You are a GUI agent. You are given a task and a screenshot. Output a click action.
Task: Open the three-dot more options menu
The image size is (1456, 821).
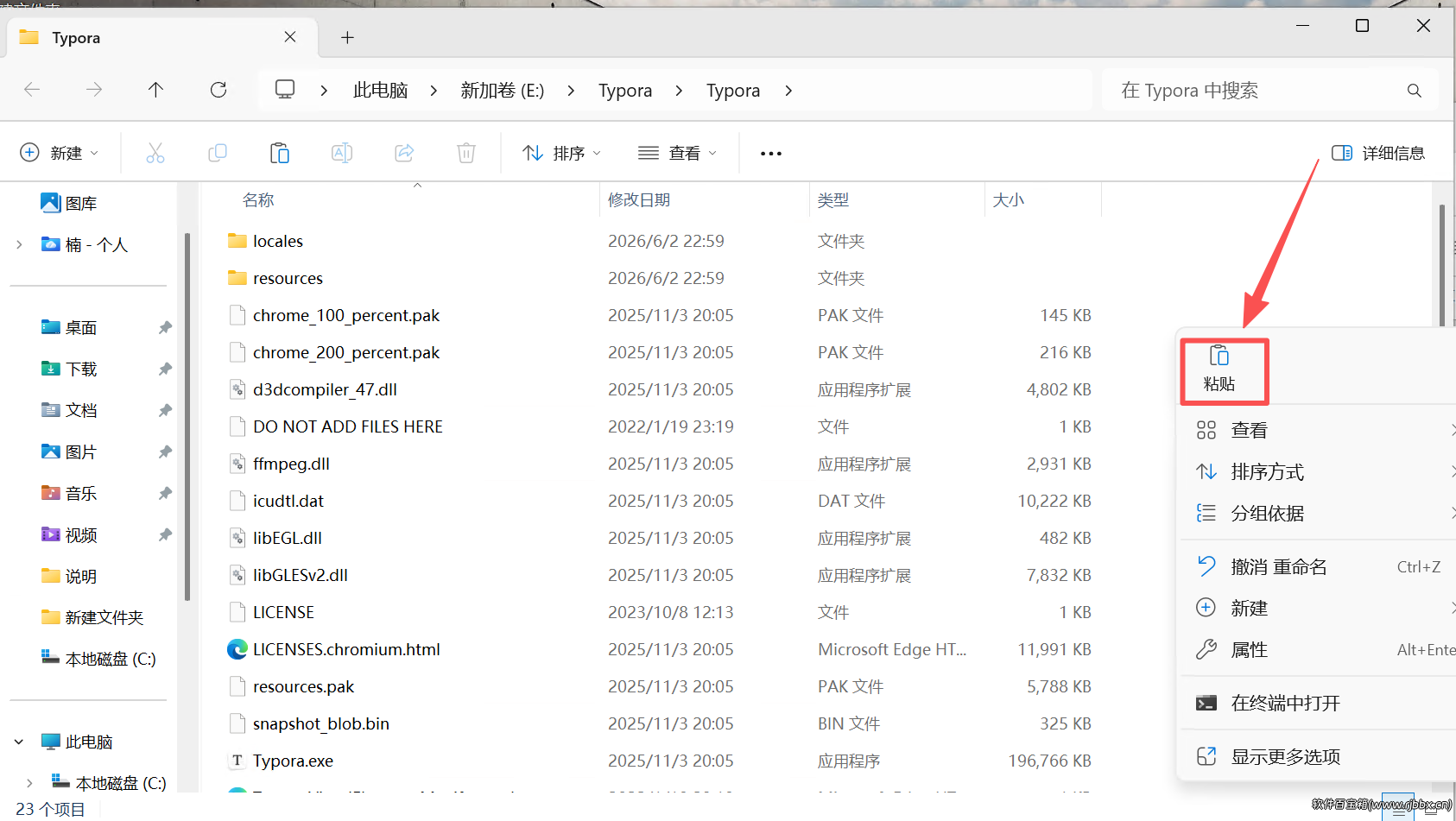[x=771, y=154]
